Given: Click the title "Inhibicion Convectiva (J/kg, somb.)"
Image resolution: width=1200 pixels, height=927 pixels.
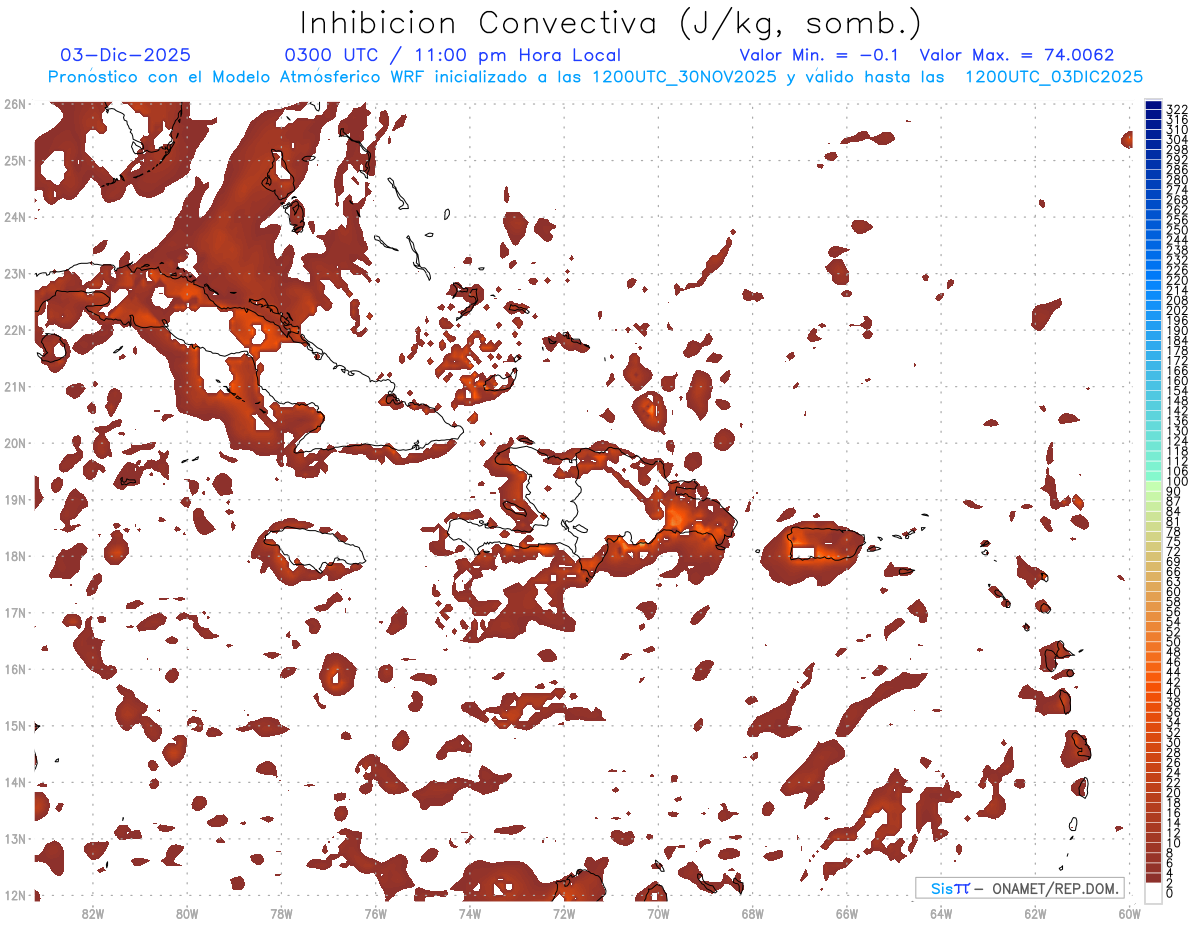Looking at the screenshot, I should [611, 24].
